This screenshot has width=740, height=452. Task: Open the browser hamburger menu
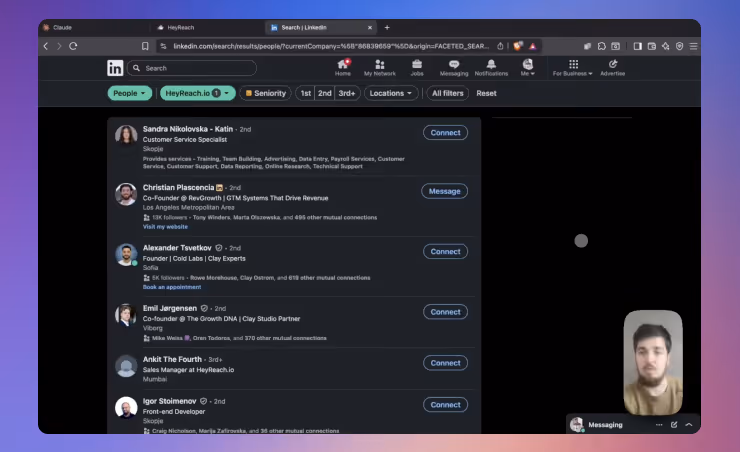[693, 46]
